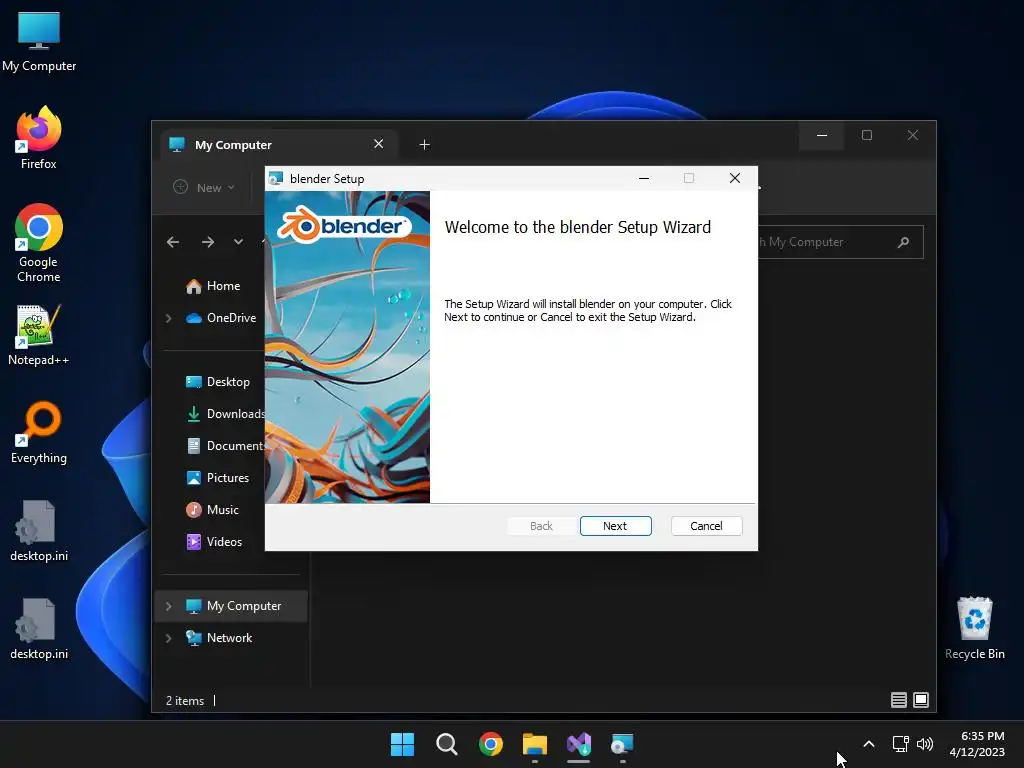Open clock and date in taskbar
Screen dimensions: 1024x768
click(x=977, y=744)
